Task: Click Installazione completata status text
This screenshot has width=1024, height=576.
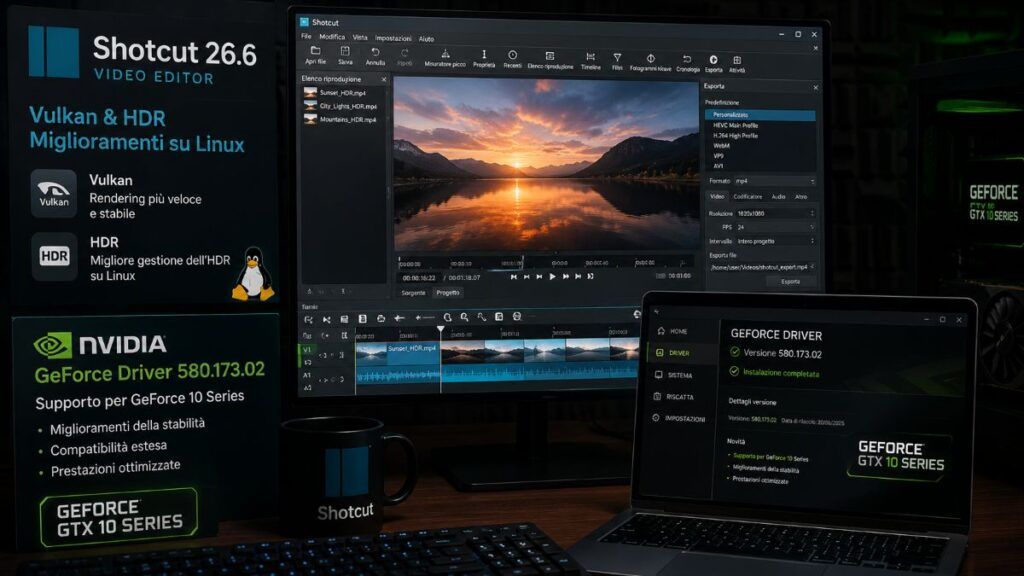Action: [781, 373]
